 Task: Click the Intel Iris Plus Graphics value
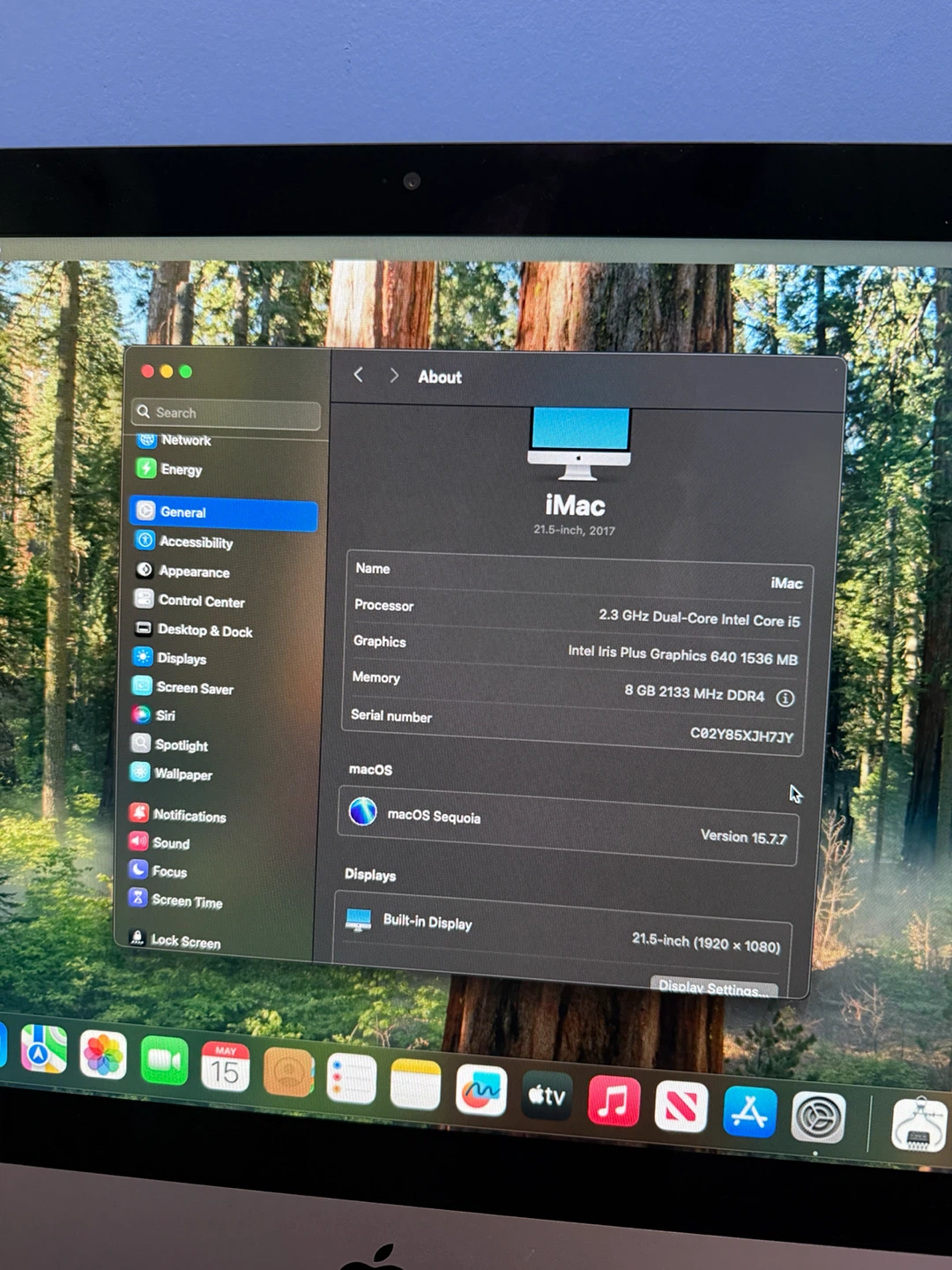682,655
